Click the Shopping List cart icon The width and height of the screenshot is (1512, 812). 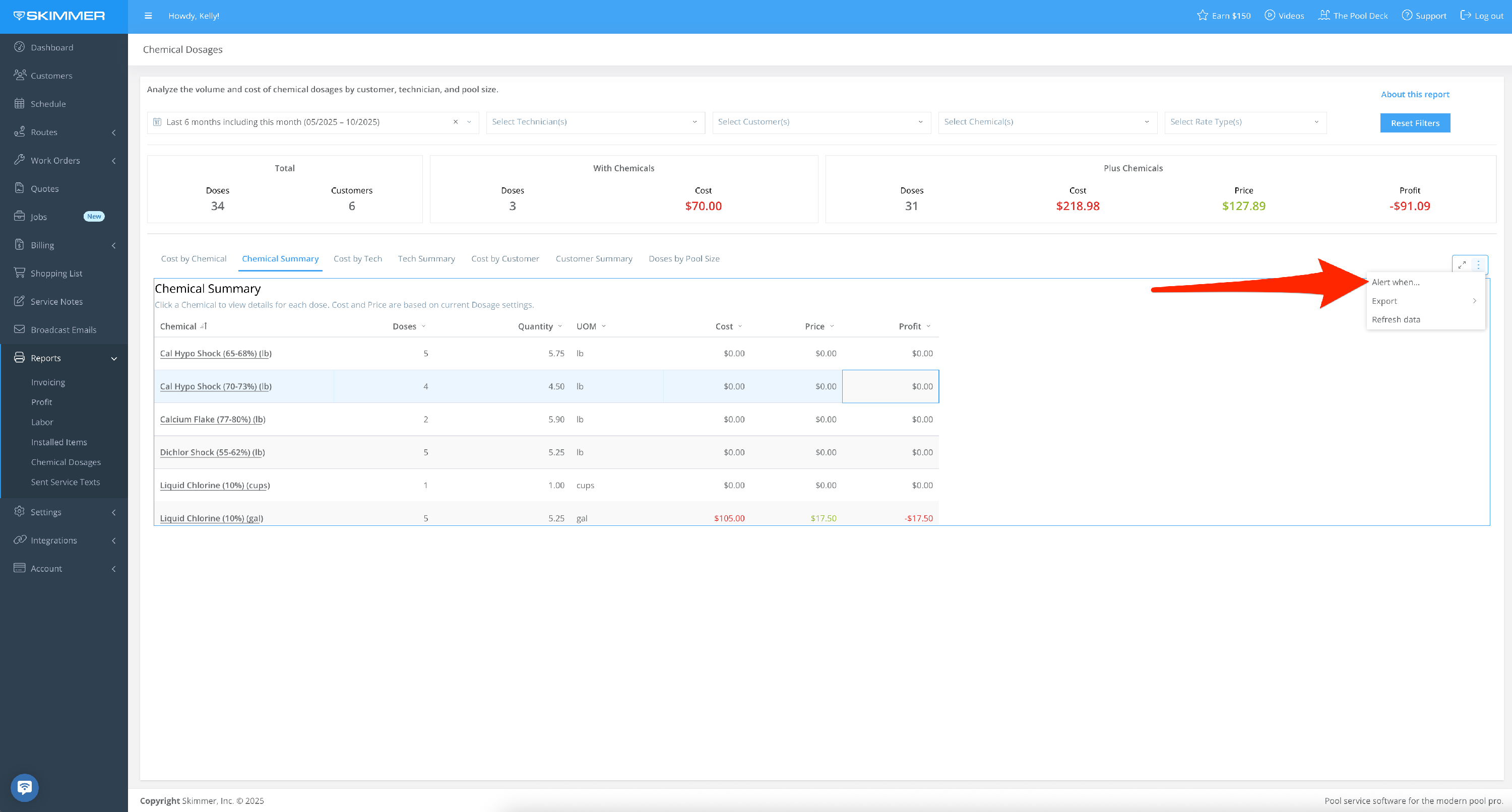pos(19,273)
